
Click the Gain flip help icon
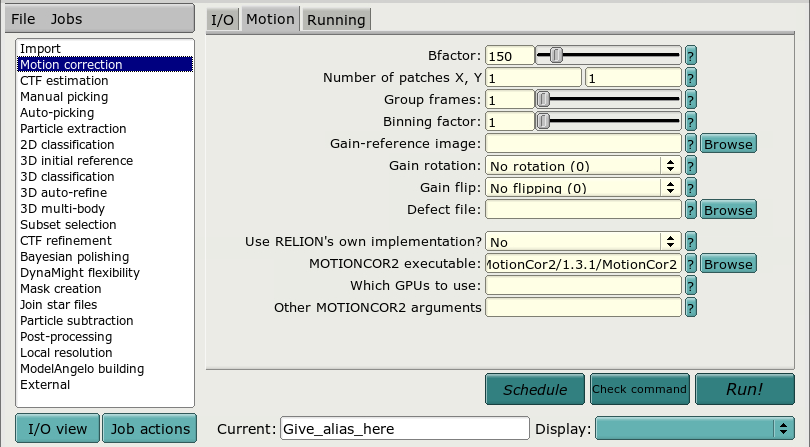point(691,187)
